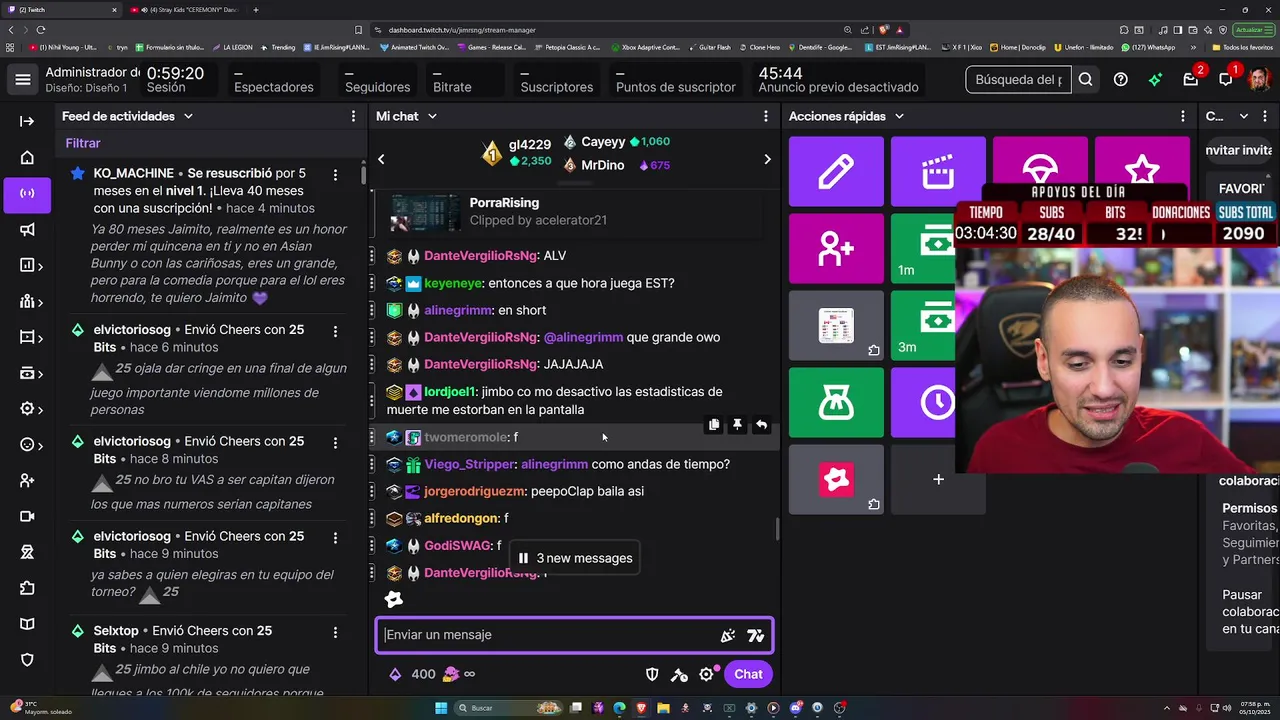
Task: Open whispers with 1 notification
Action: coord(1226,79)
